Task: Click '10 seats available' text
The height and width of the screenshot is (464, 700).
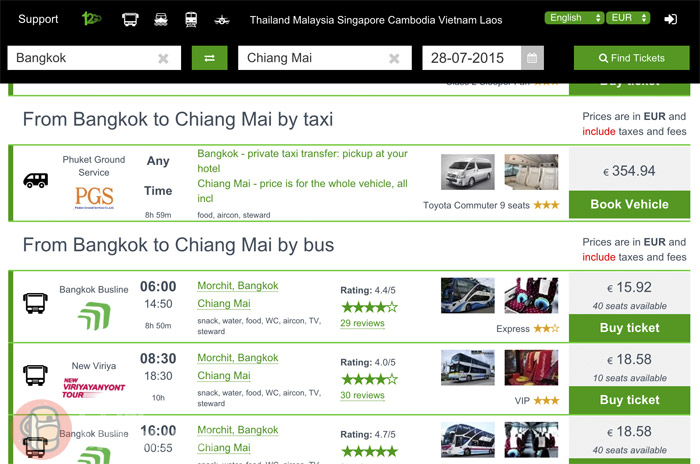Action: pyautogui.click(x=629, y=378)
